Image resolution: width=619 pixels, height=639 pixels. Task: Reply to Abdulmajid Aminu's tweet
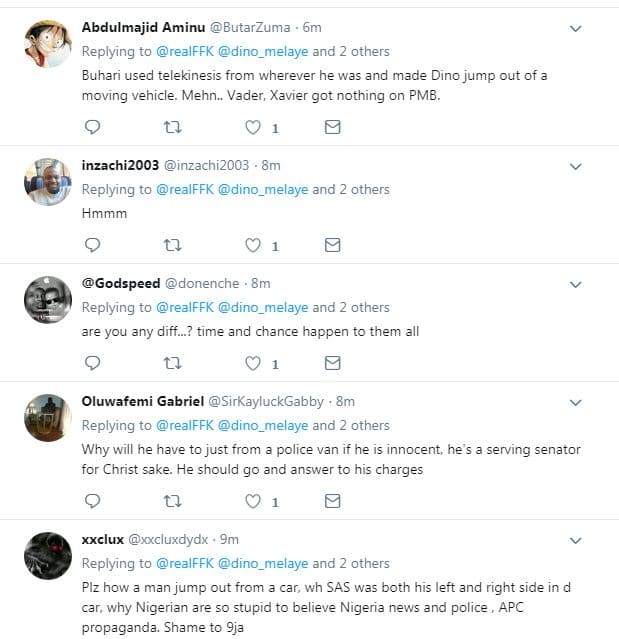coord(92,127)
